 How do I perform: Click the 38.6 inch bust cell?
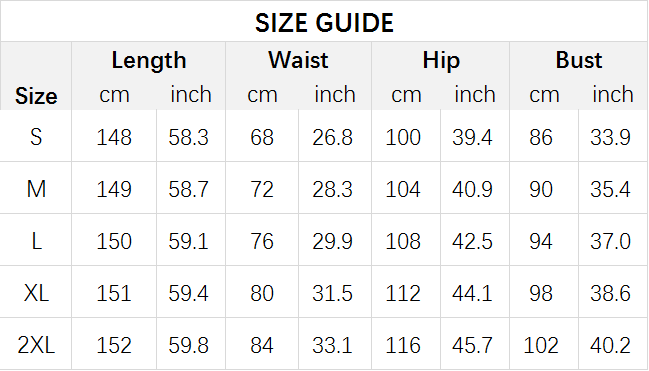611,293
